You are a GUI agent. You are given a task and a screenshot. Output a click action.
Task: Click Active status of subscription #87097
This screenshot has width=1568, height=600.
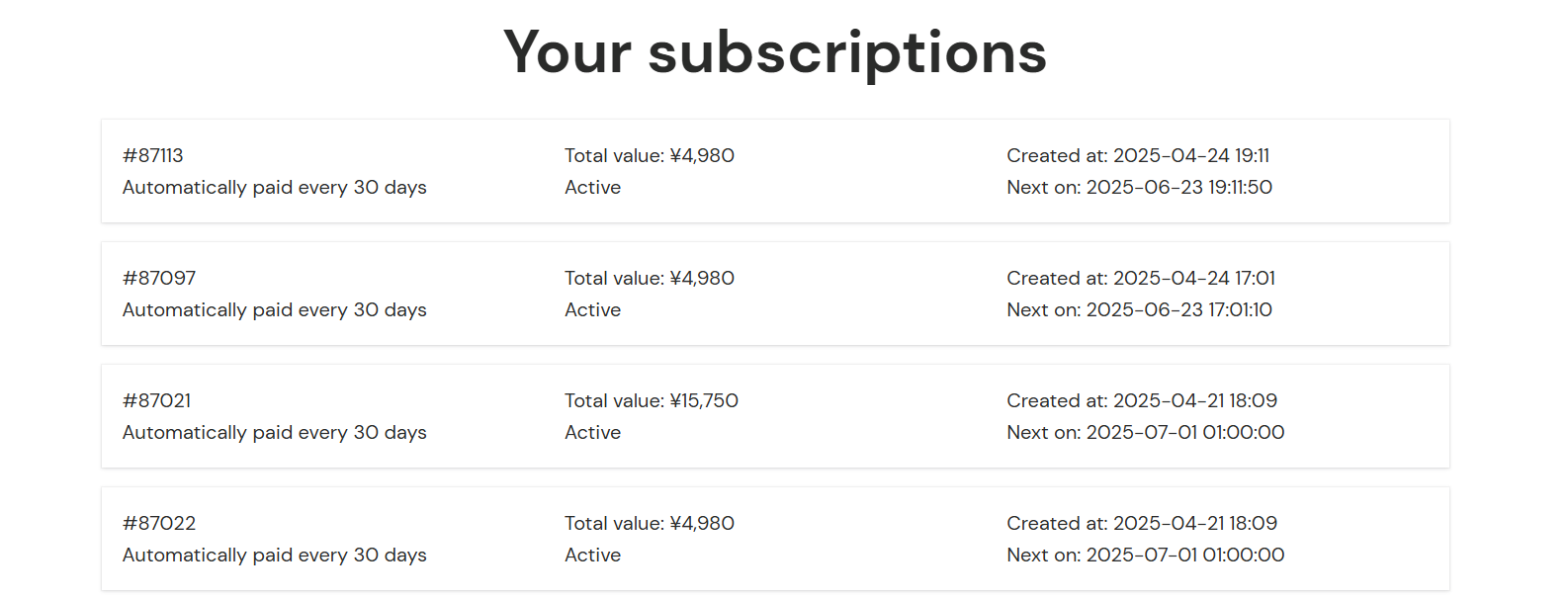click(x=592, y=309)
